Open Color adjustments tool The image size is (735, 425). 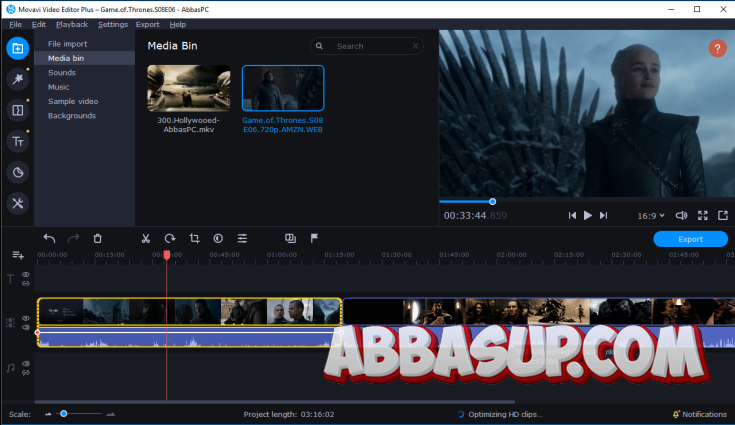coord(218,239)
